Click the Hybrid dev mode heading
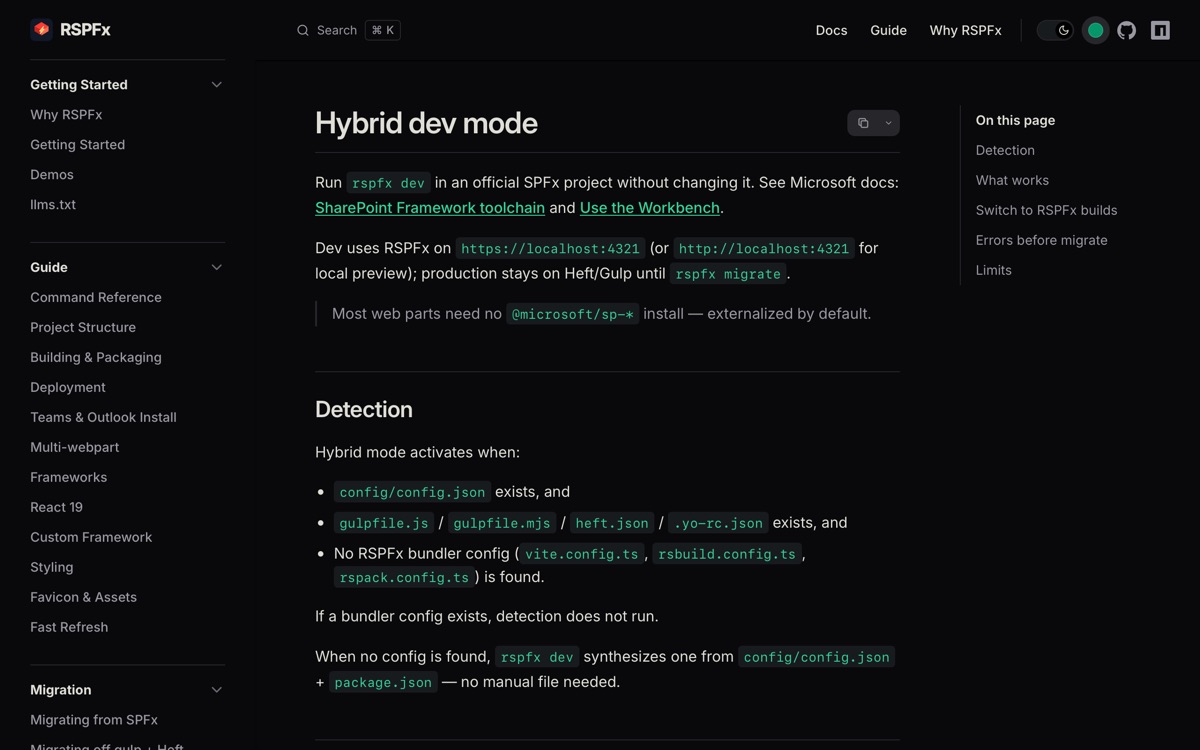This screenshot has height=750, width=1200. [x=426, y=123]
